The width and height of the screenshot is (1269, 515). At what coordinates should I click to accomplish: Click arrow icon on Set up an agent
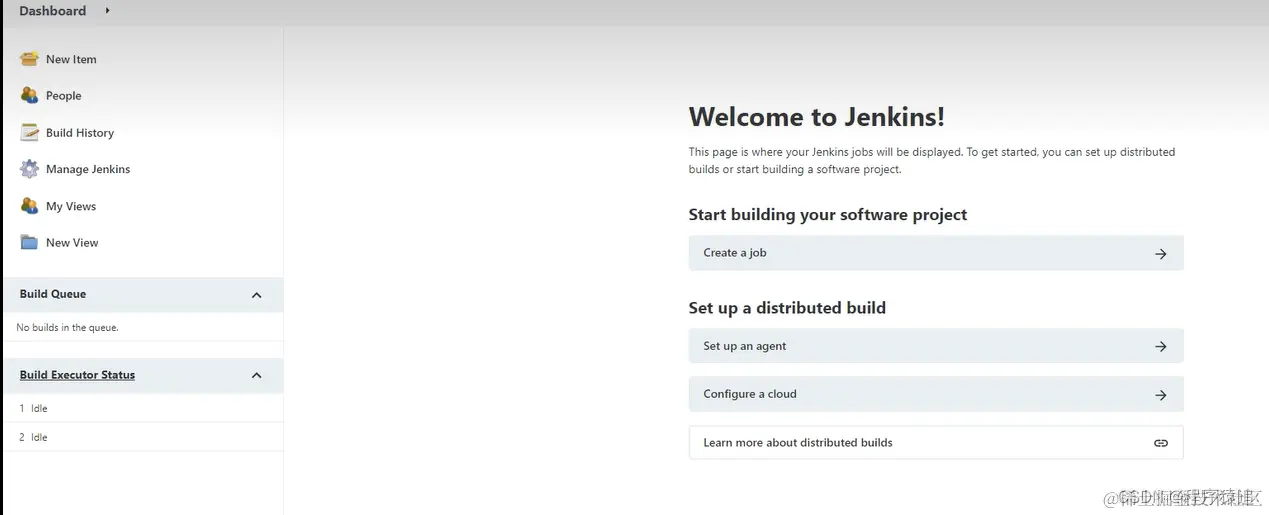[1161, 346]
